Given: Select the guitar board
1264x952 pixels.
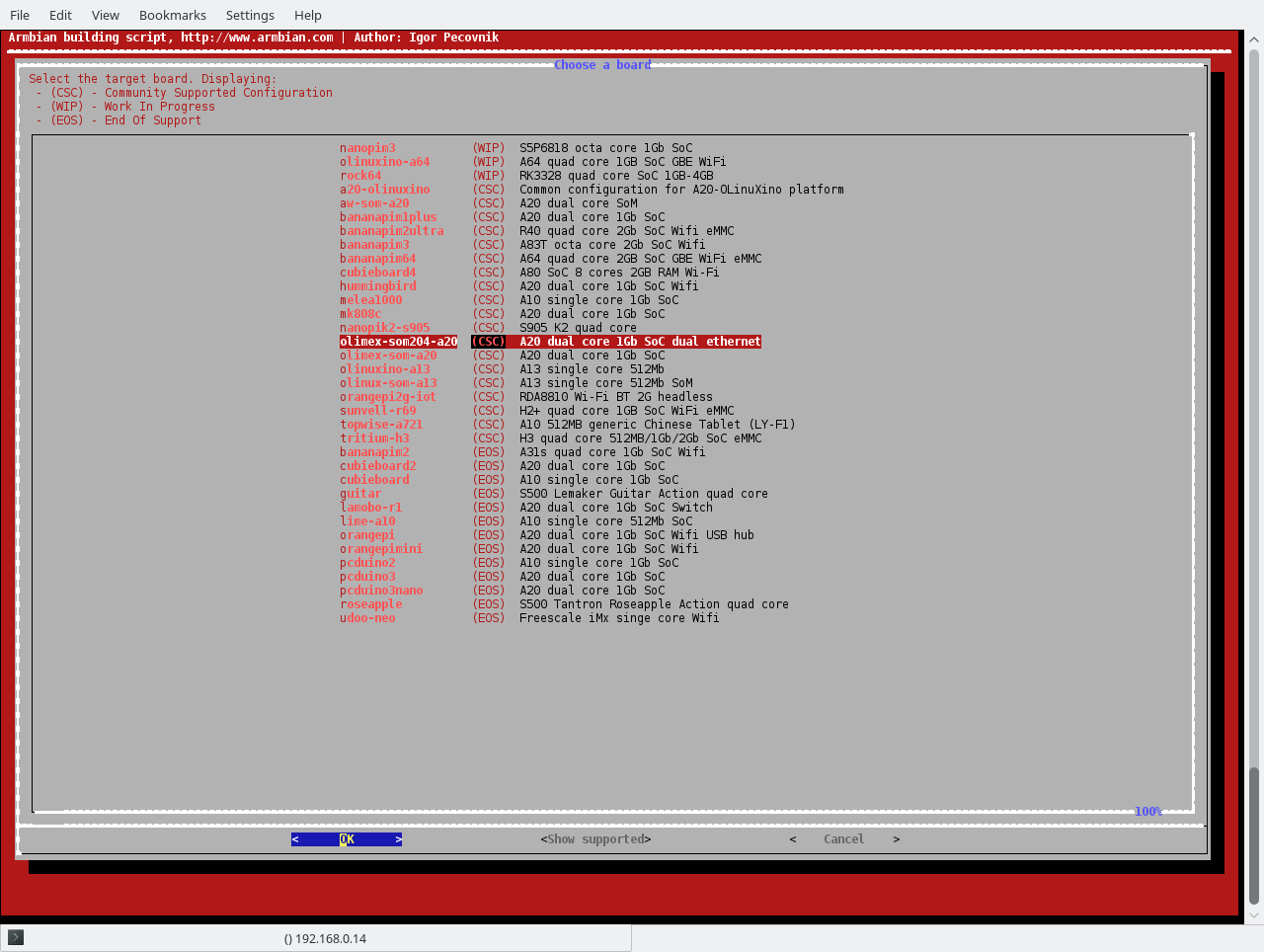Looking at the screenshot, I should (554, 494).
